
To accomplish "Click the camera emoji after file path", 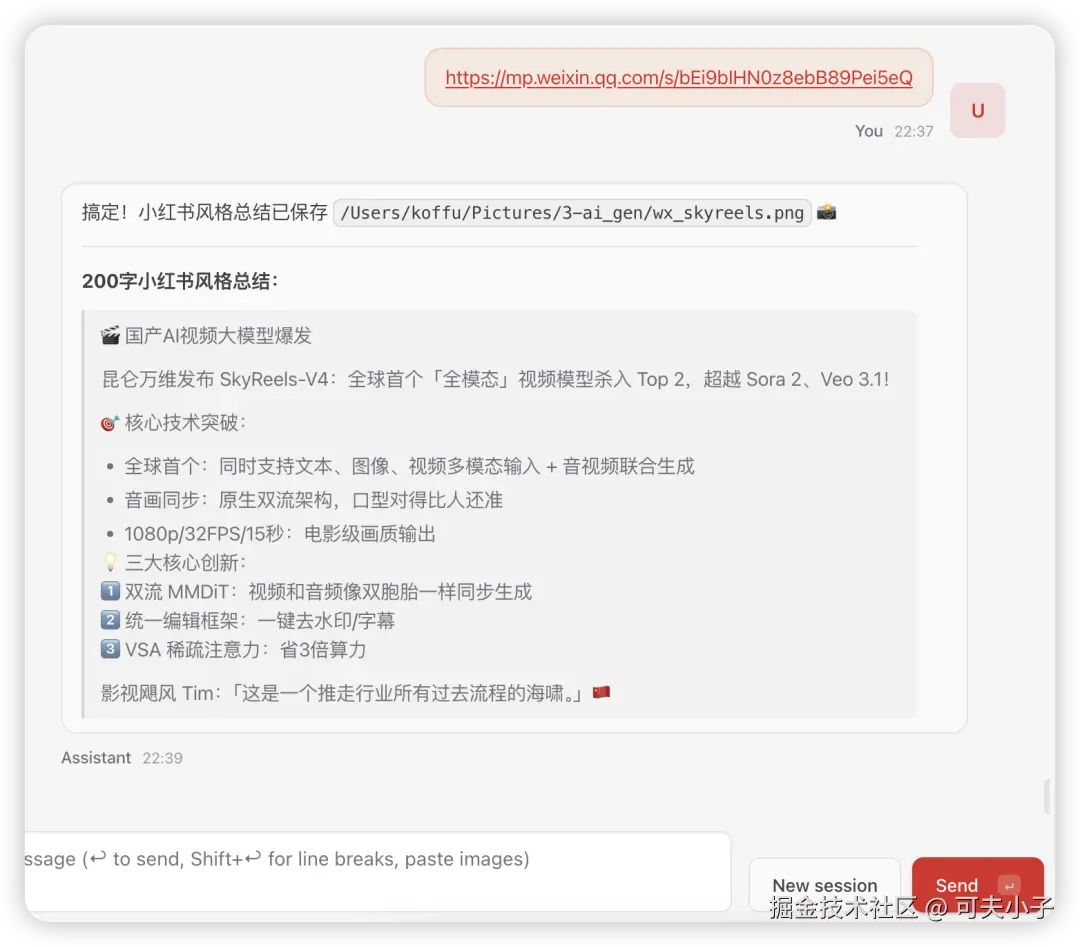I will [x=827, y=212].
